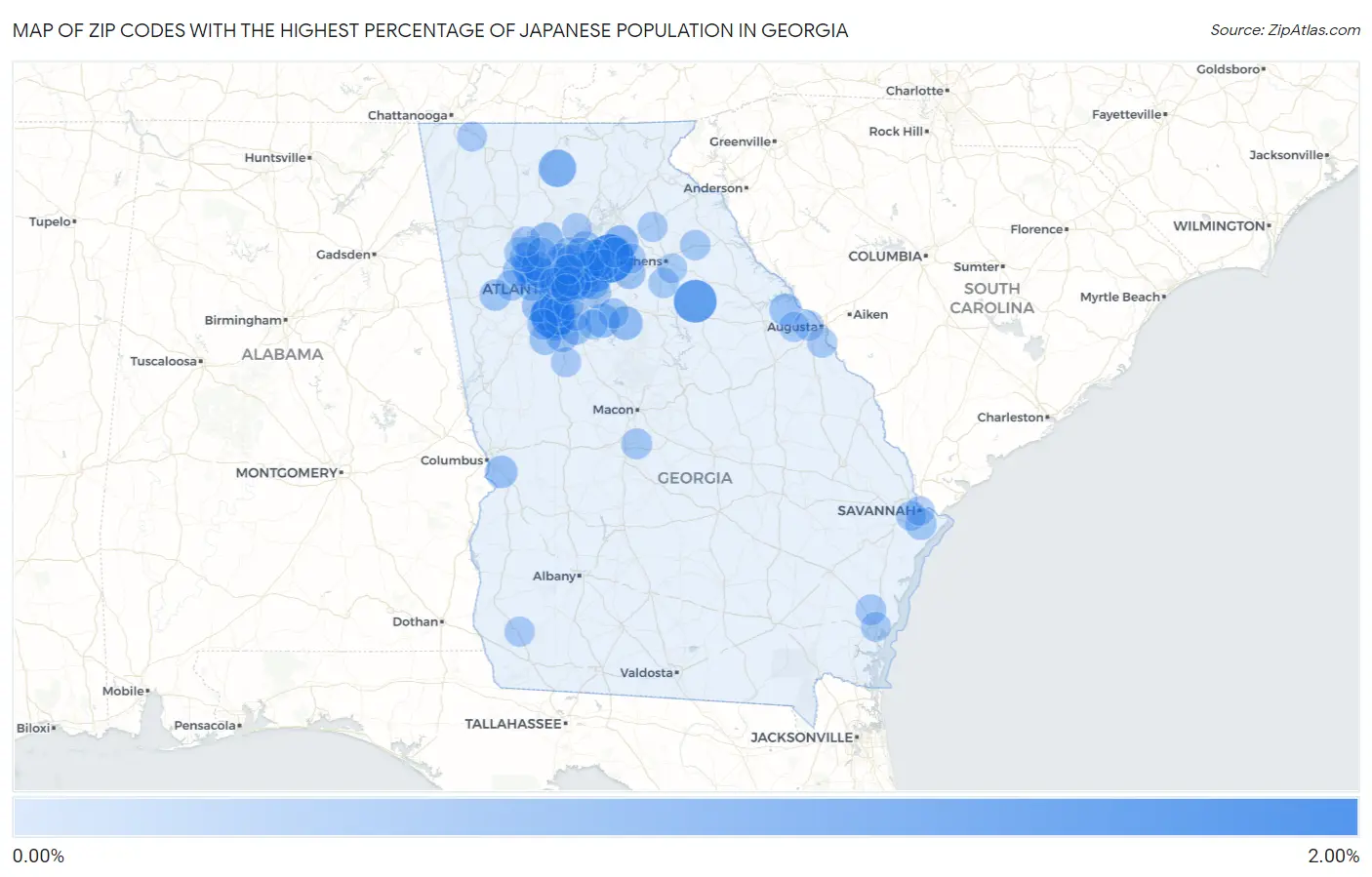
Task: Click the Biloxi city label
Action: point(34,729)
